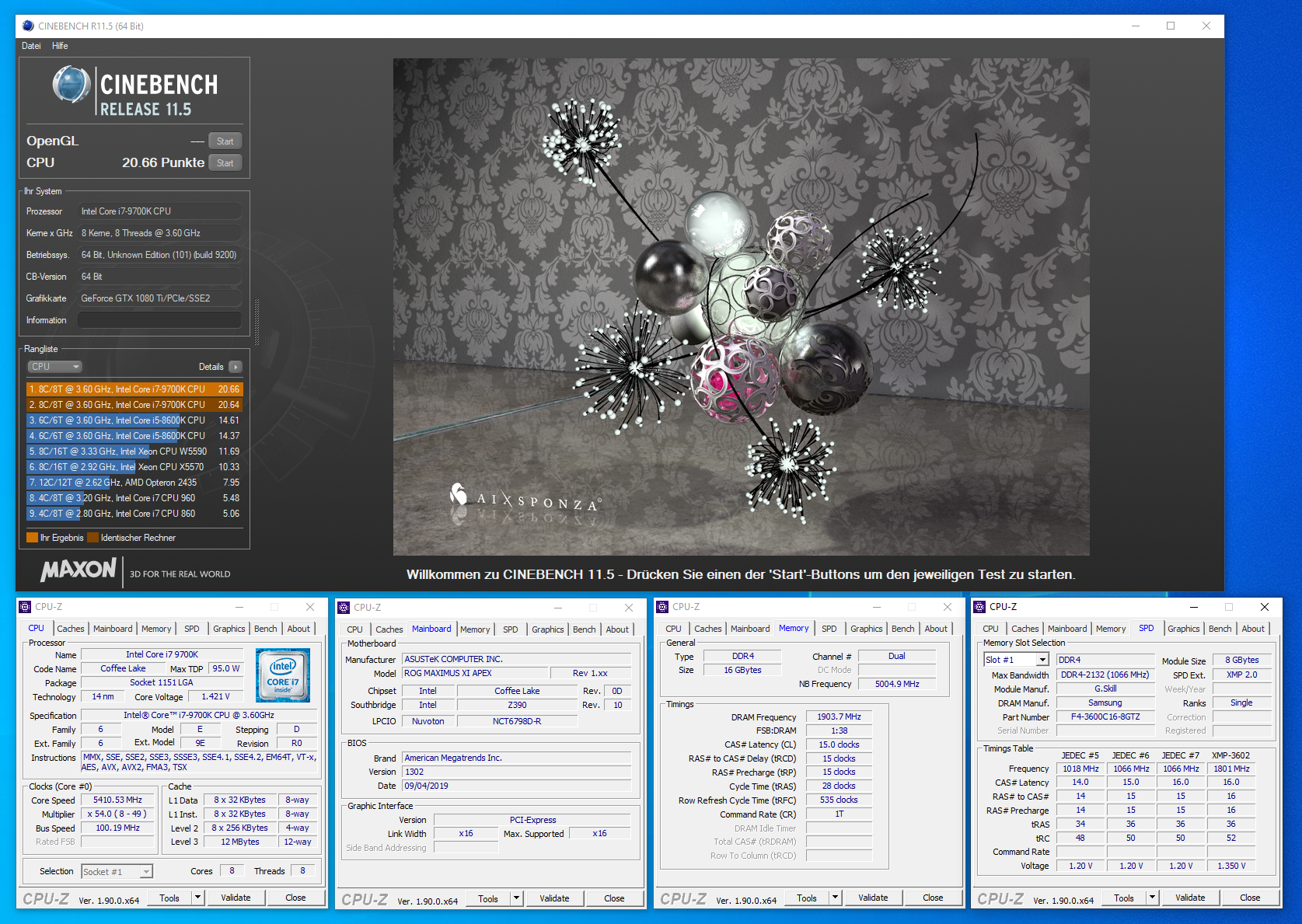Switch to SPD tab in Memory CPU-Z window

point(829,629)
